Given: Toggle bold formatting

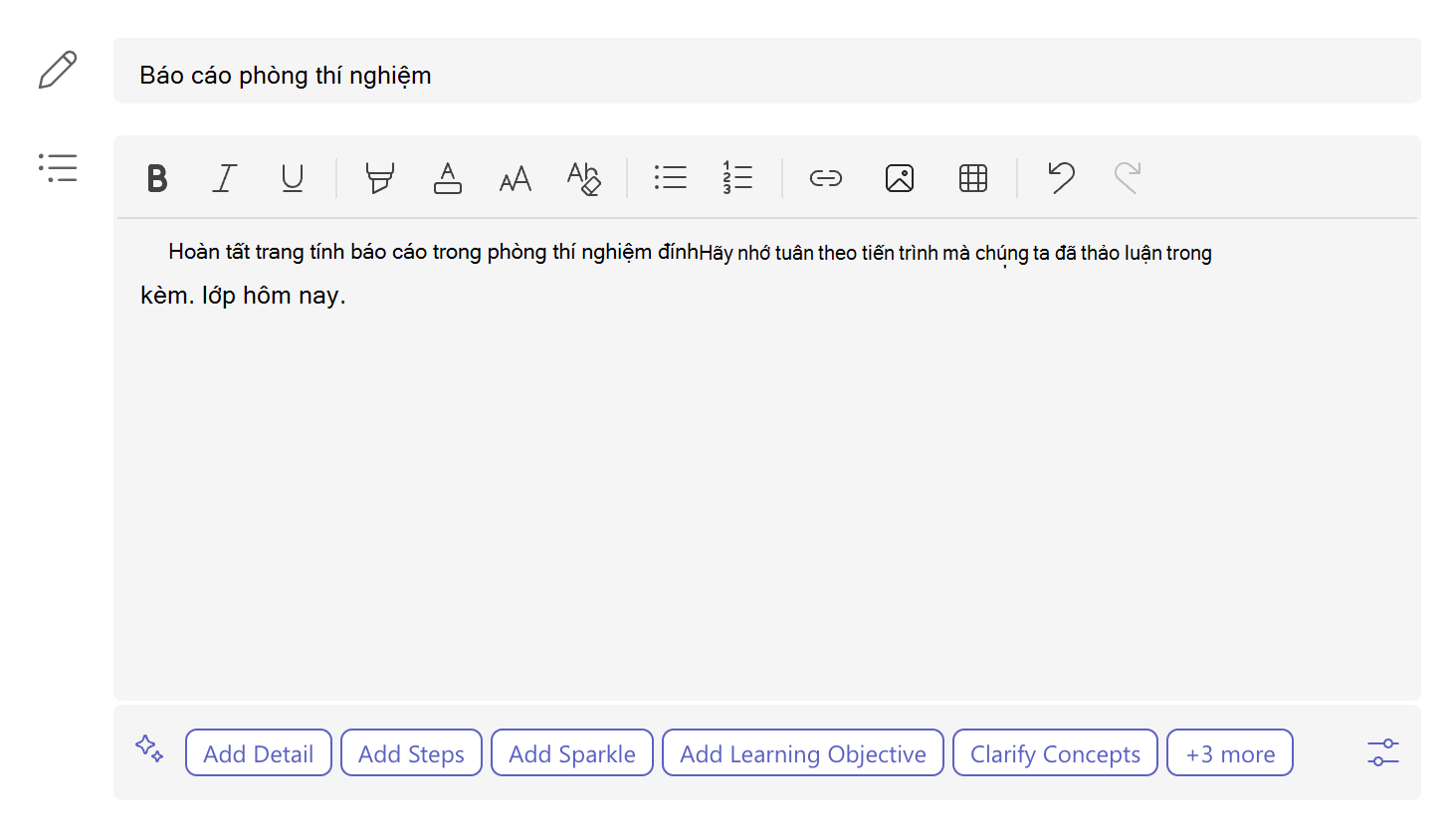Looking at the screenshot, I should pos(157,178).
